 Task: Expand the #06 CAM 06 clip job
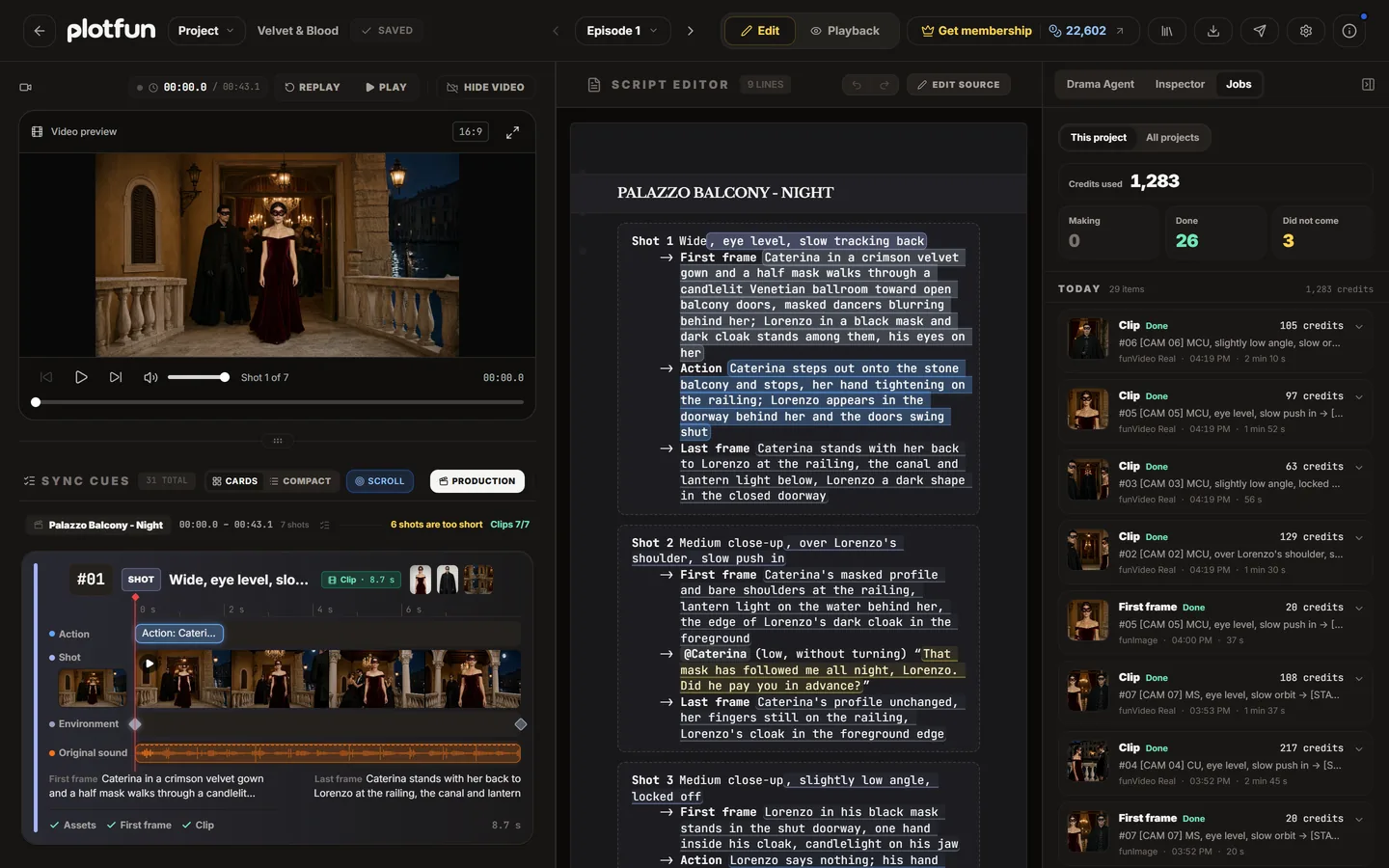pyautogui.click(x=1359, y=326)
